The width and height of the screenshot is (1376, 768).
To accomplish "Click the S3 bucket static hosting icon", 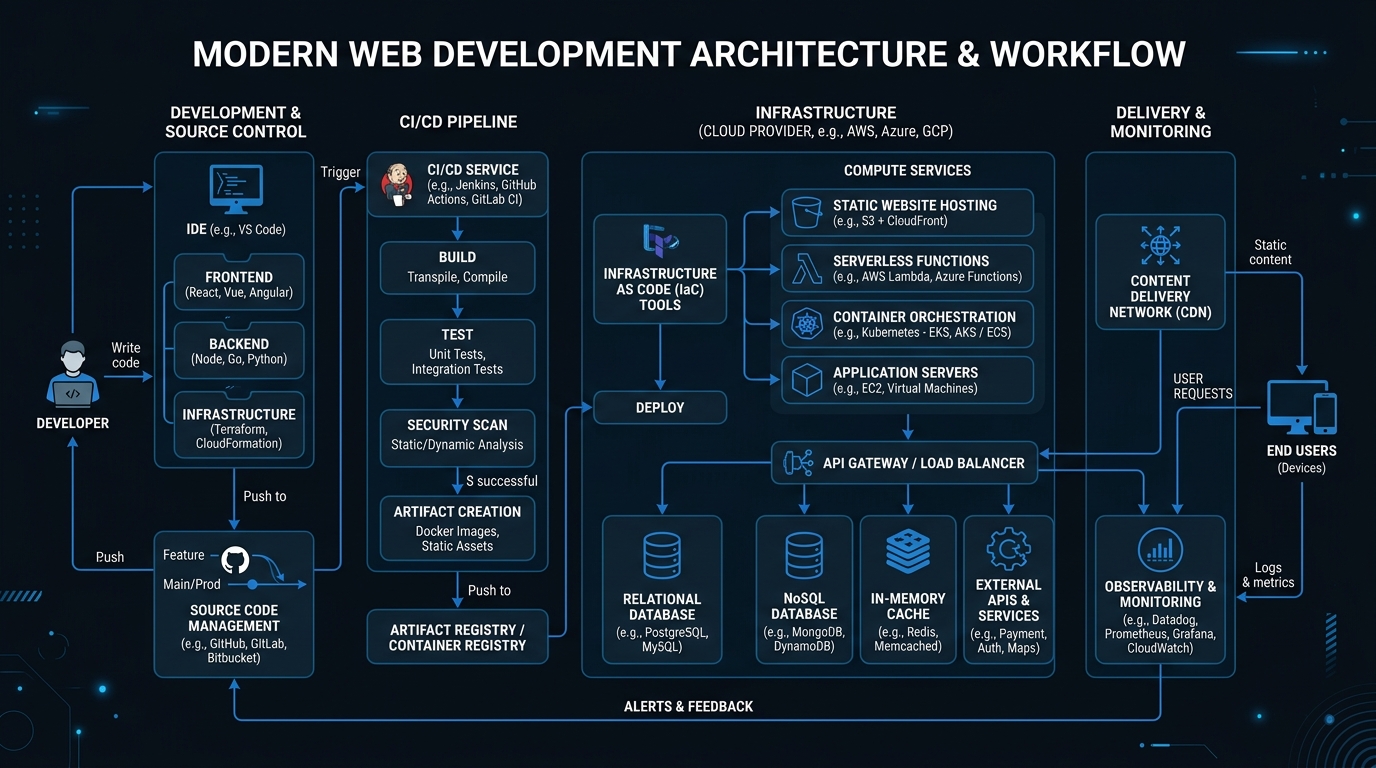I will click(806, 212).
